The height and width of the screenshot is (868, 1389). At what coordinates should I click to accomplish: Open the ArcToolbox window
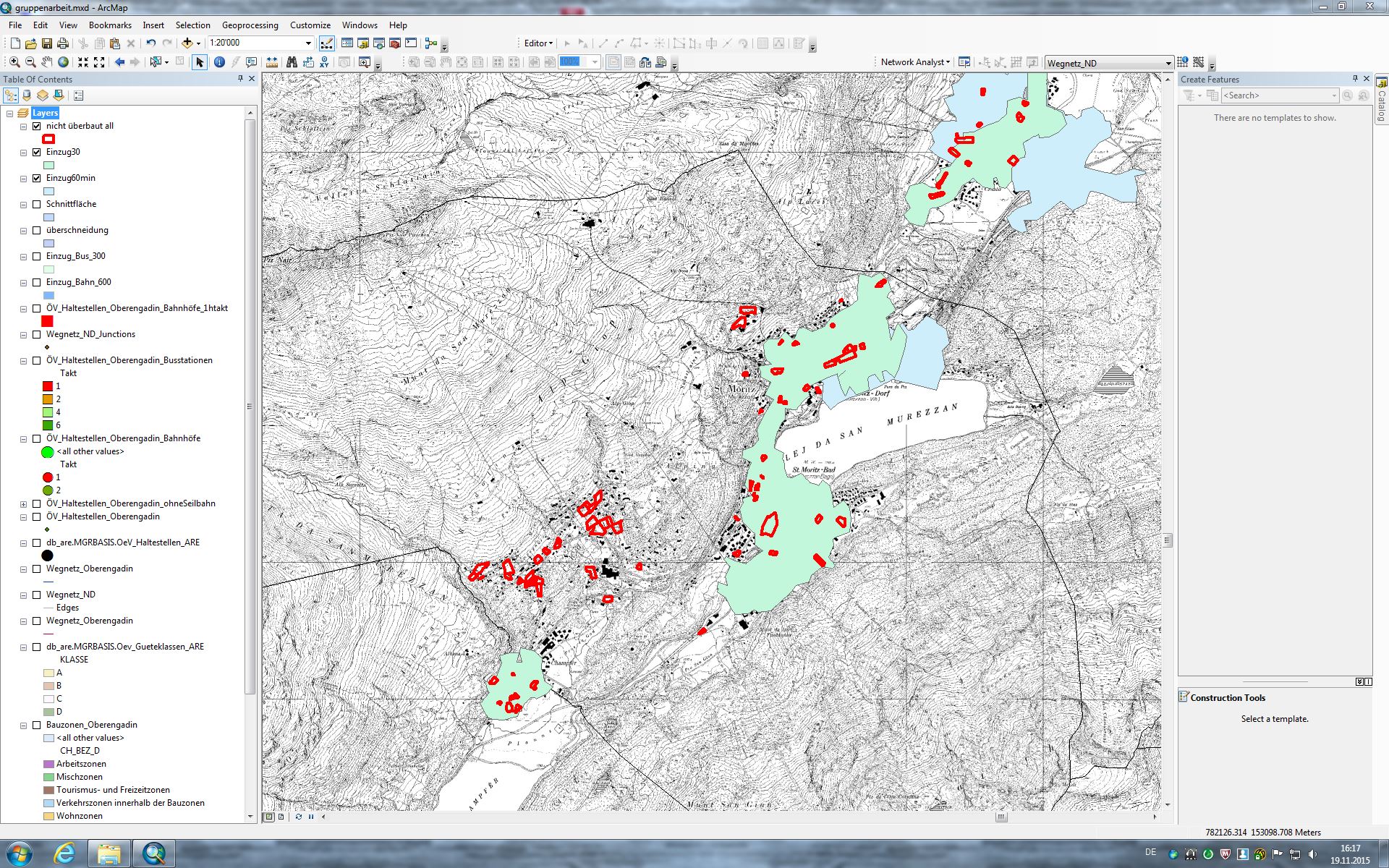click(395, 43)
